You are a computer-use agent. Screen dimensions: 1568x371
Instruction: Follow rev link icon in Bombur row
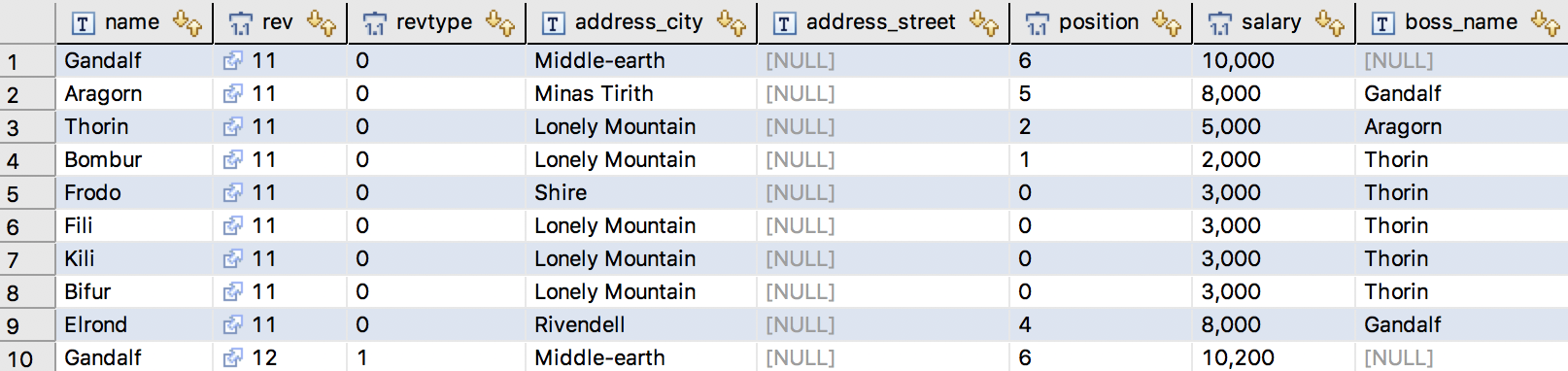coord(232,160)
